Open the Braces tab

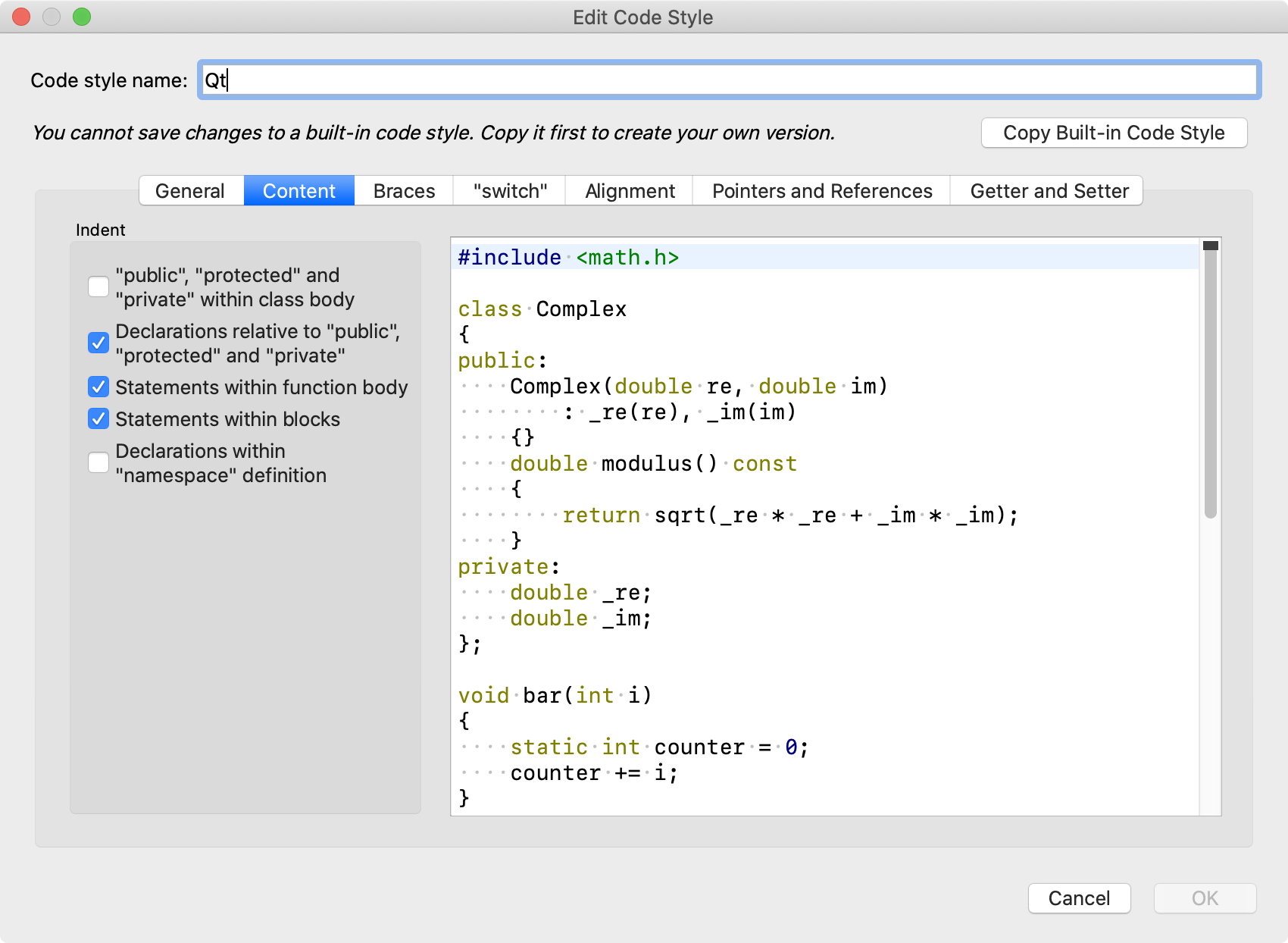(x=404, y=191)
